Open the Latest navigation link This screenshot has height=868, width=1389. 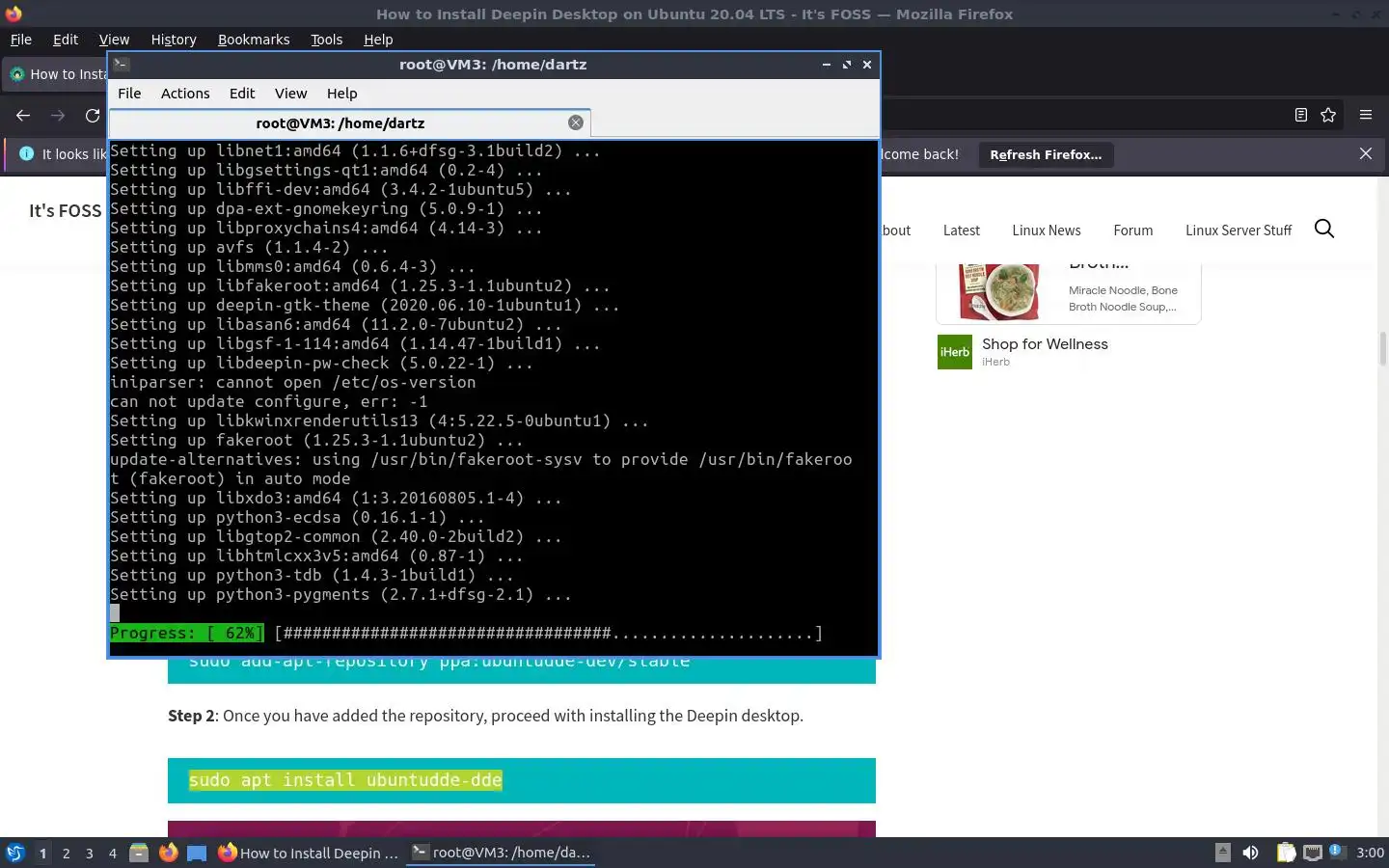coord(961,231)
